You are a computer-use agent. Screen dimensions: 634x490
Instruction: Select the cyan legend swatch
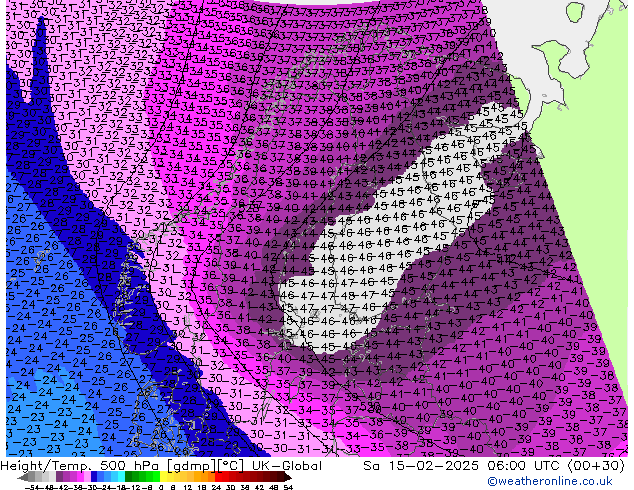point(121,477)
